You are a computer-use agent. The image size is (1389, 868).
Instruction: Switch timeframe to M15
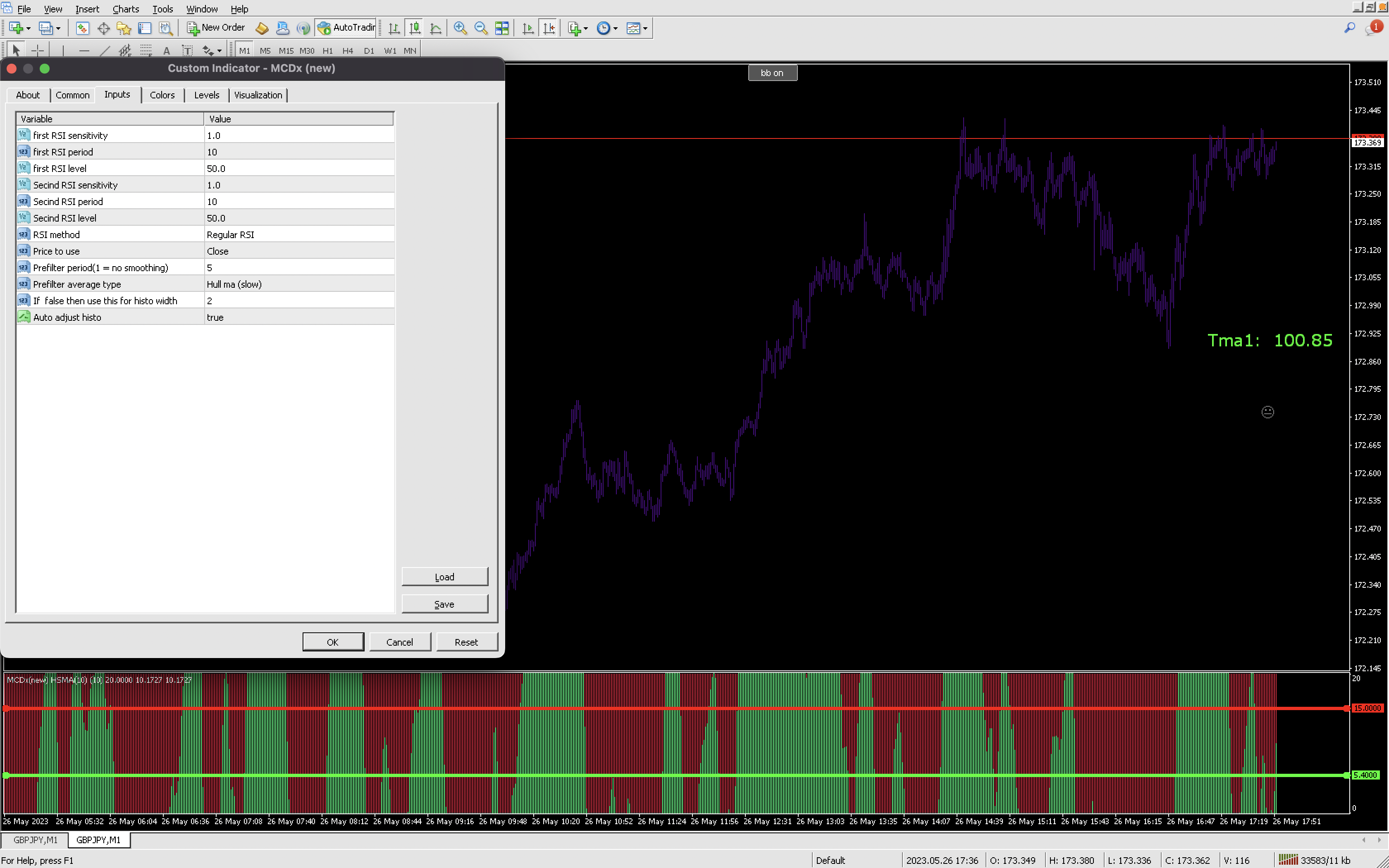pyautogui.click(x=285, y=50)
